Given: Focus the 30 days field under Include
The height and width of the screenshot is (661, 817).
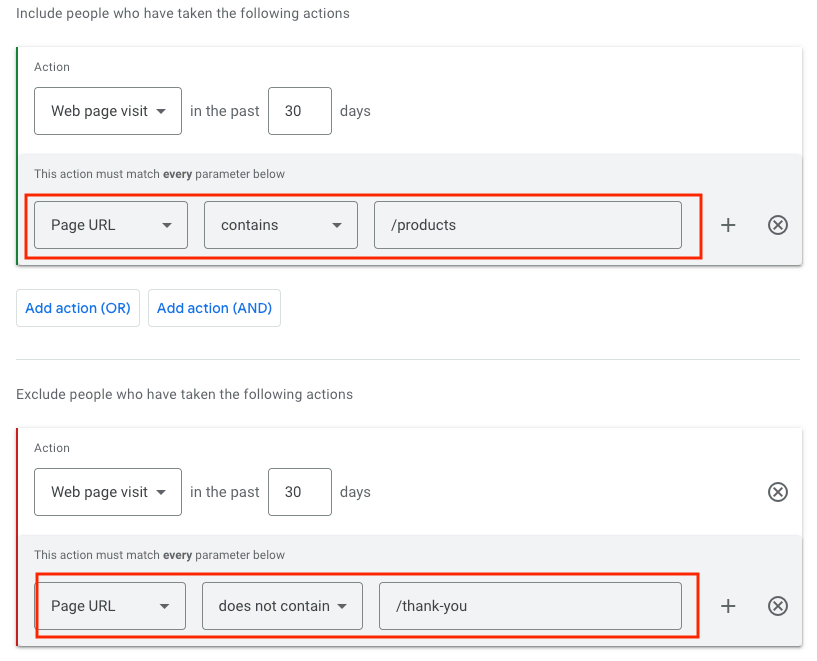Looking at the screenshot, I should click(x=299, y=111).
